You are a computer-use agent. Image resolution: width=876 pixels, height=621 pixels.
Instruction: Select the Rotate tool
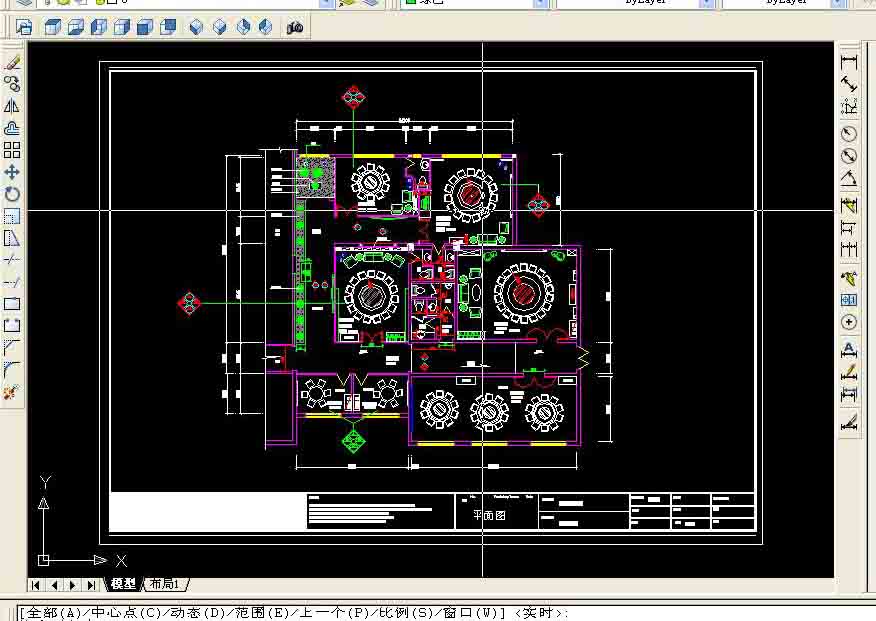12,194
